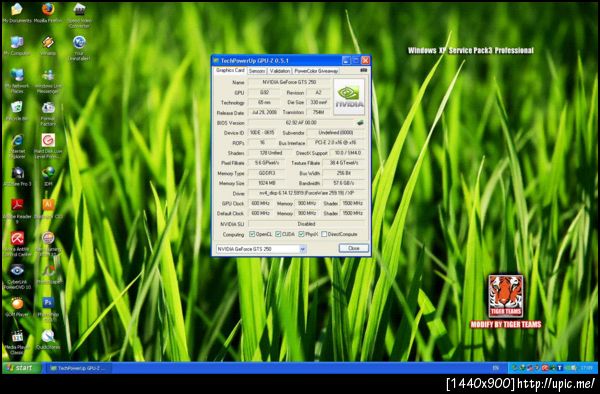Open My Network Places icon
The image size is (600, 394).
tap(17, 81)
